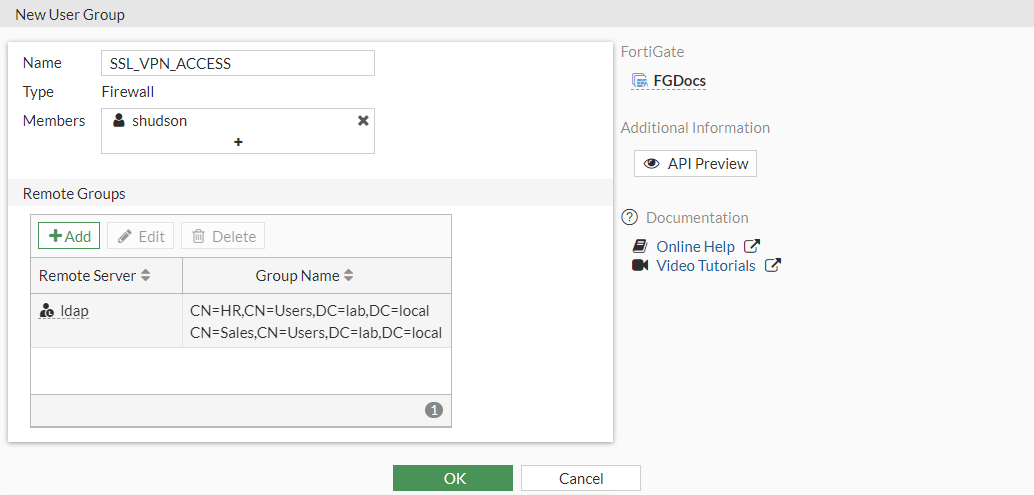The width and height of the screenshot is (1034, 495).
Task: Click the Name input field
Action: 238,64
